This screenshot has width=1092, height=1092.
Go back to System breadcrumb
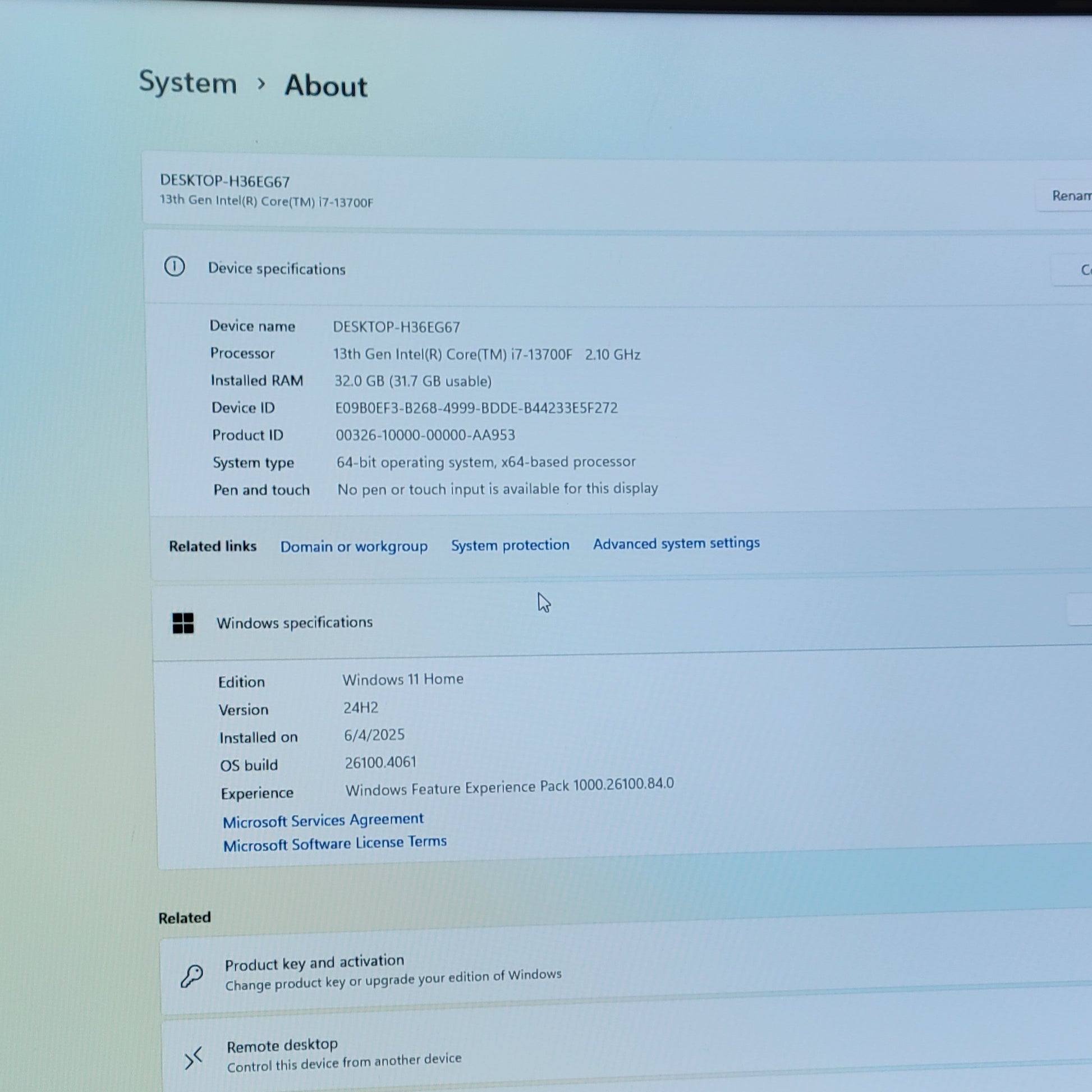[187, 82]
